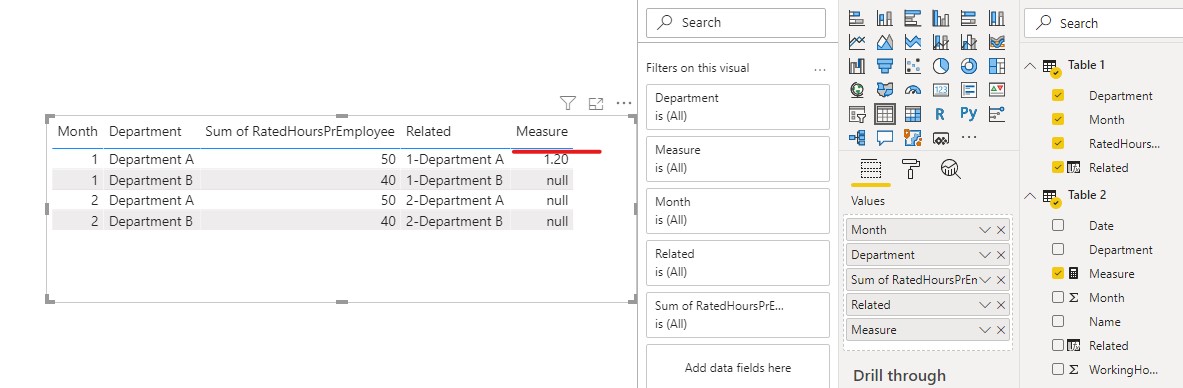This screenshot has height=388, width=1183.
Task: Remove Month from Values
Action: pos(1001,230)
